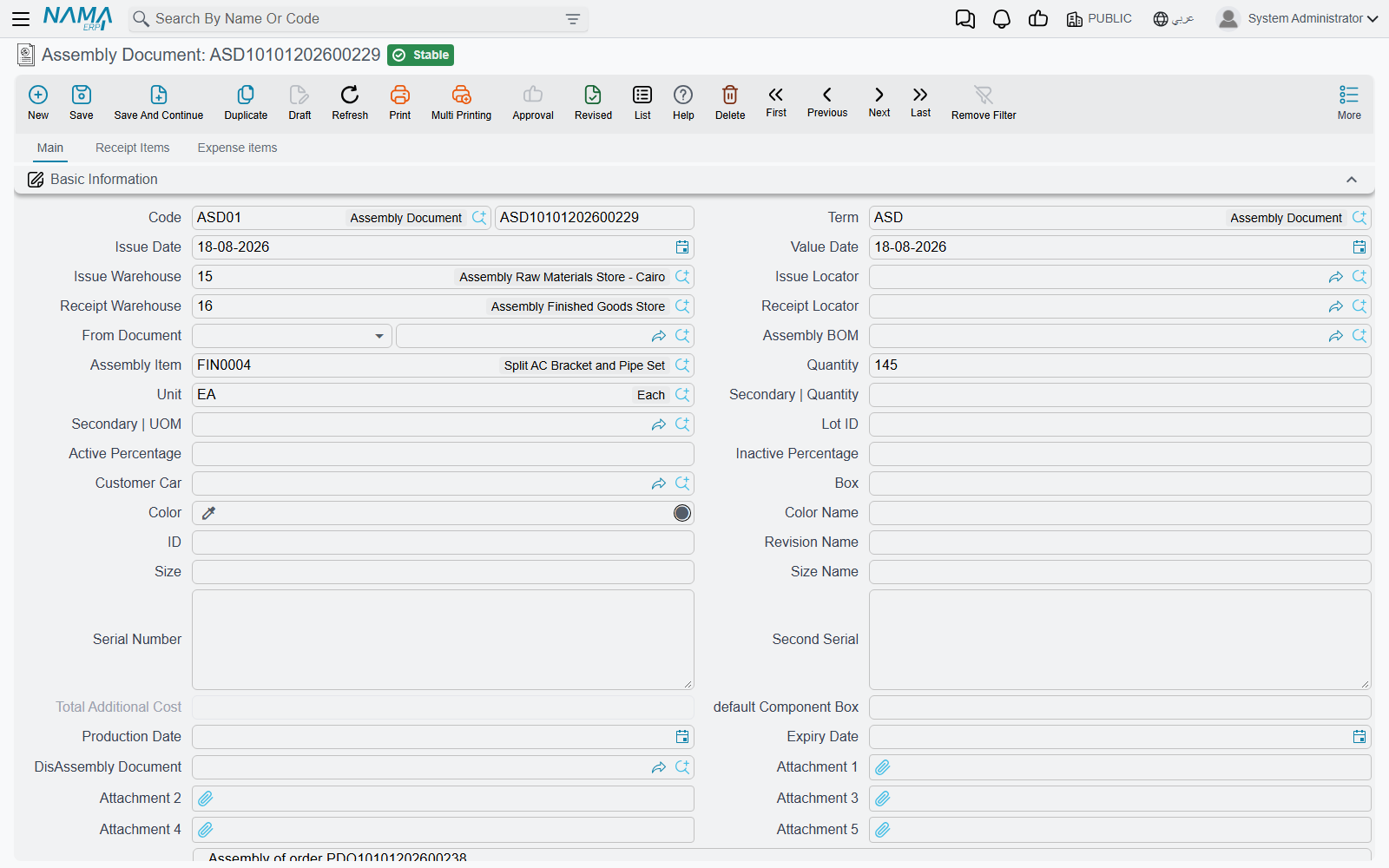Click the Stable status badge
This screenshot has width=1389, height=868.
(421, 55)
